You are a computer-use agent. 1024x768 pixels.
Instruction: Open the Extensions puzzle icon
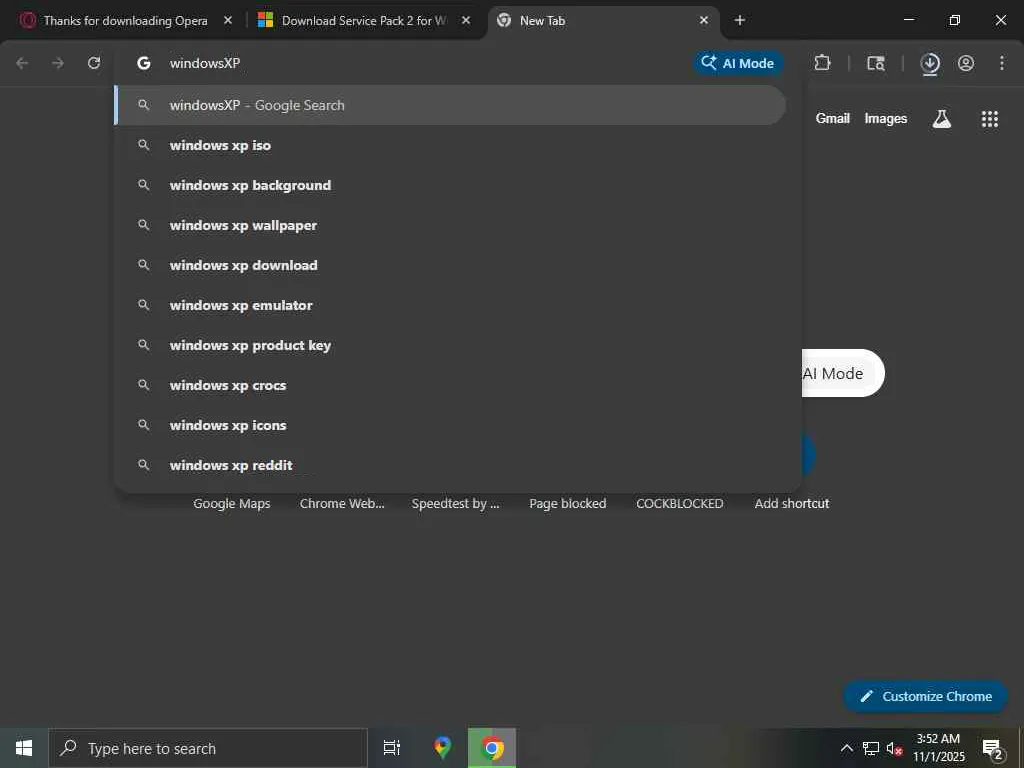822,63
